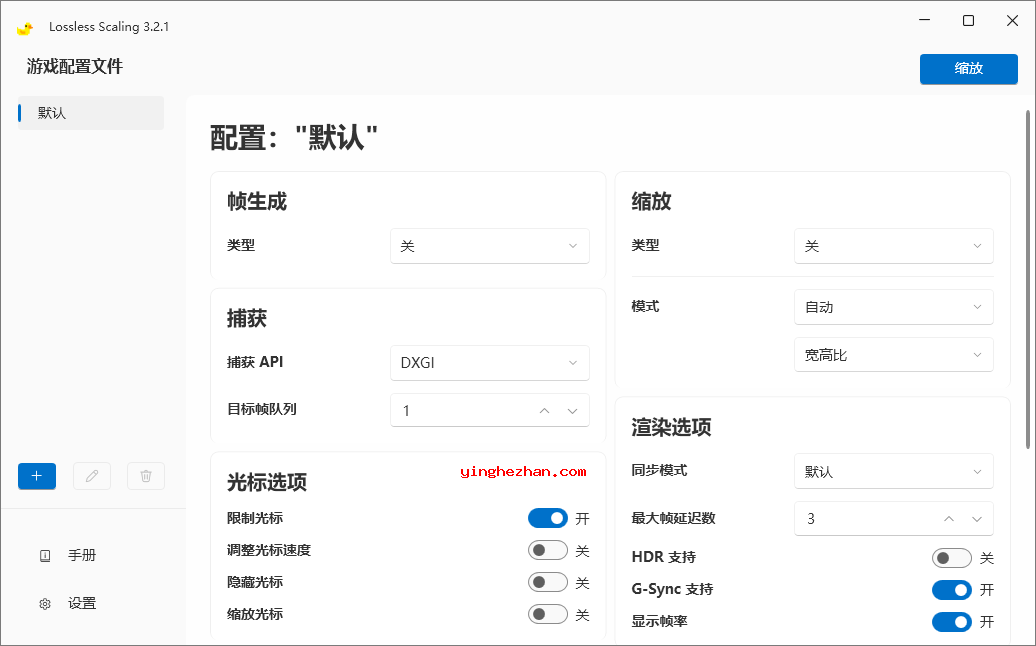The image size is (1036, 646).
Task: Close the Lossless Scaling window
Action: 1012,20
